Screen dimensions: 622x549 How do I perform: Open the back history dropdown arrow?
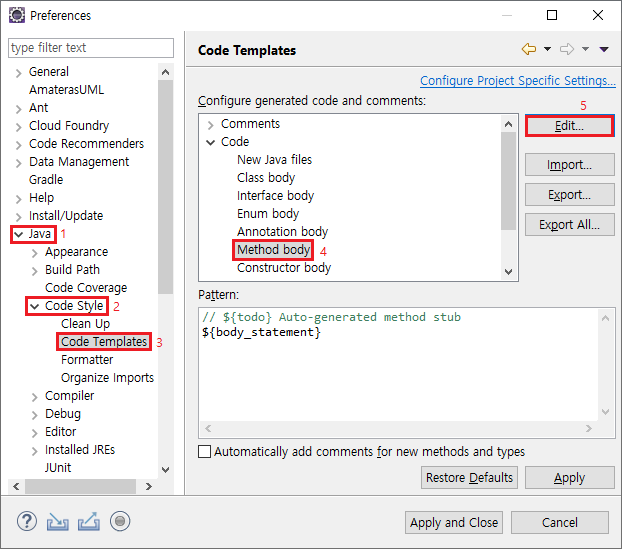tap(547, 49)
